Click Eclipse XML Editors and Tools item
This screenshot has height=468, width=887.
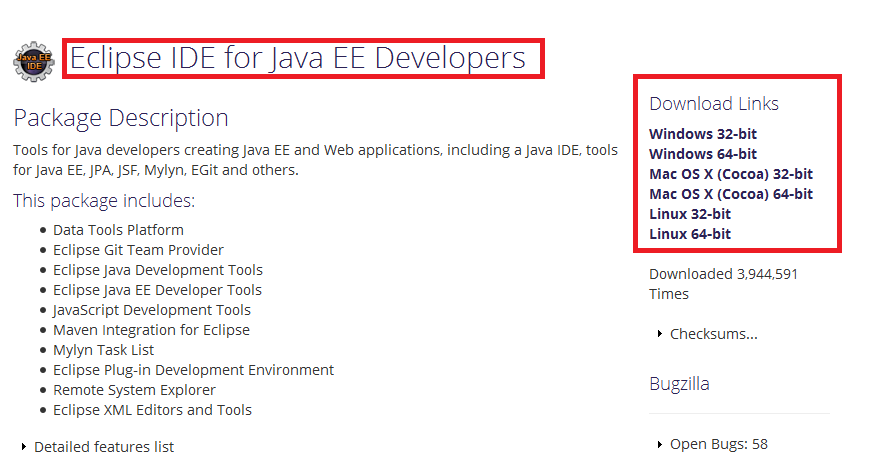tap(152, 410)
